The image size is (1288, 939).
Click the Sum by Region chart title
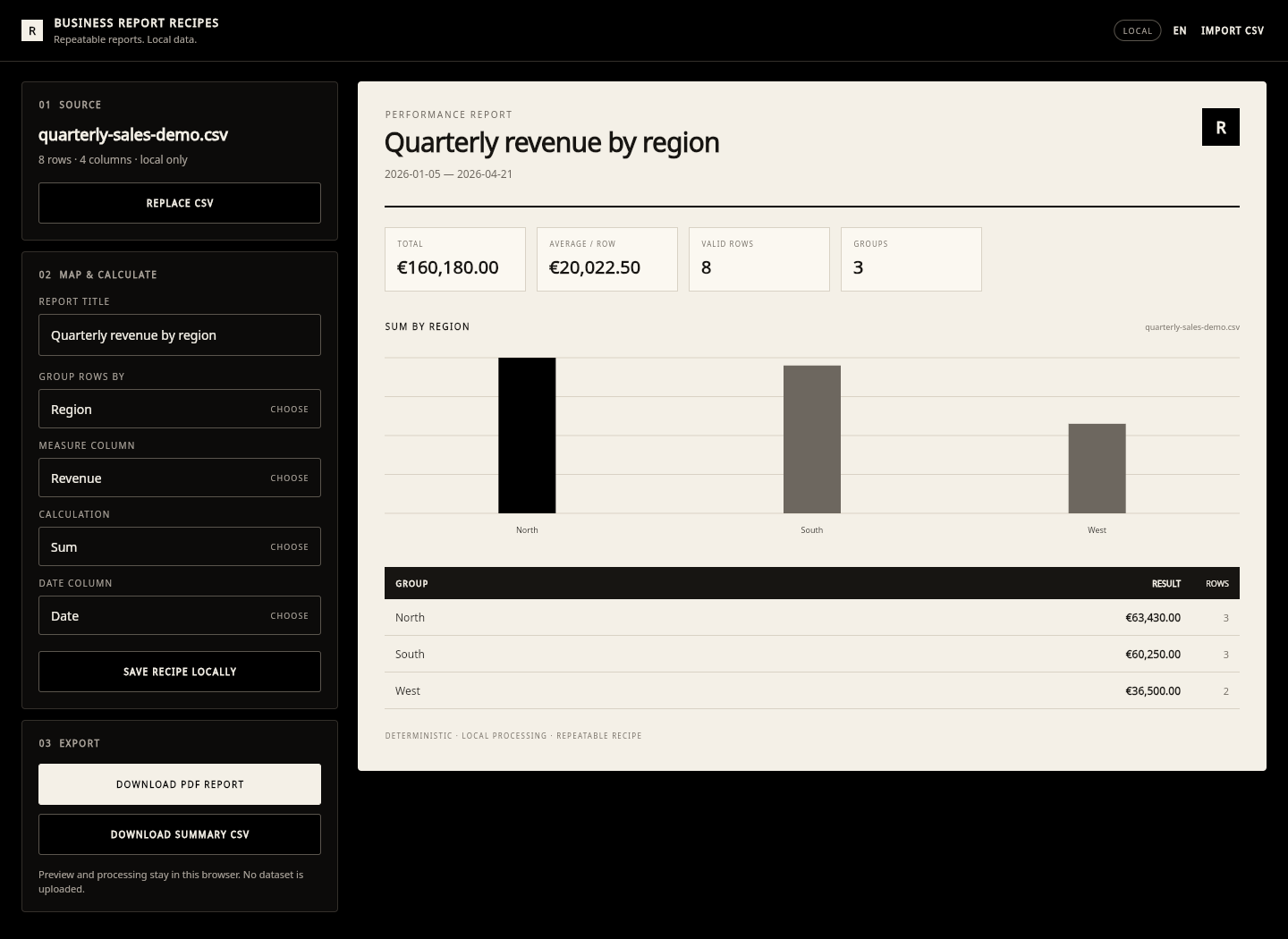tap(428, 326)
